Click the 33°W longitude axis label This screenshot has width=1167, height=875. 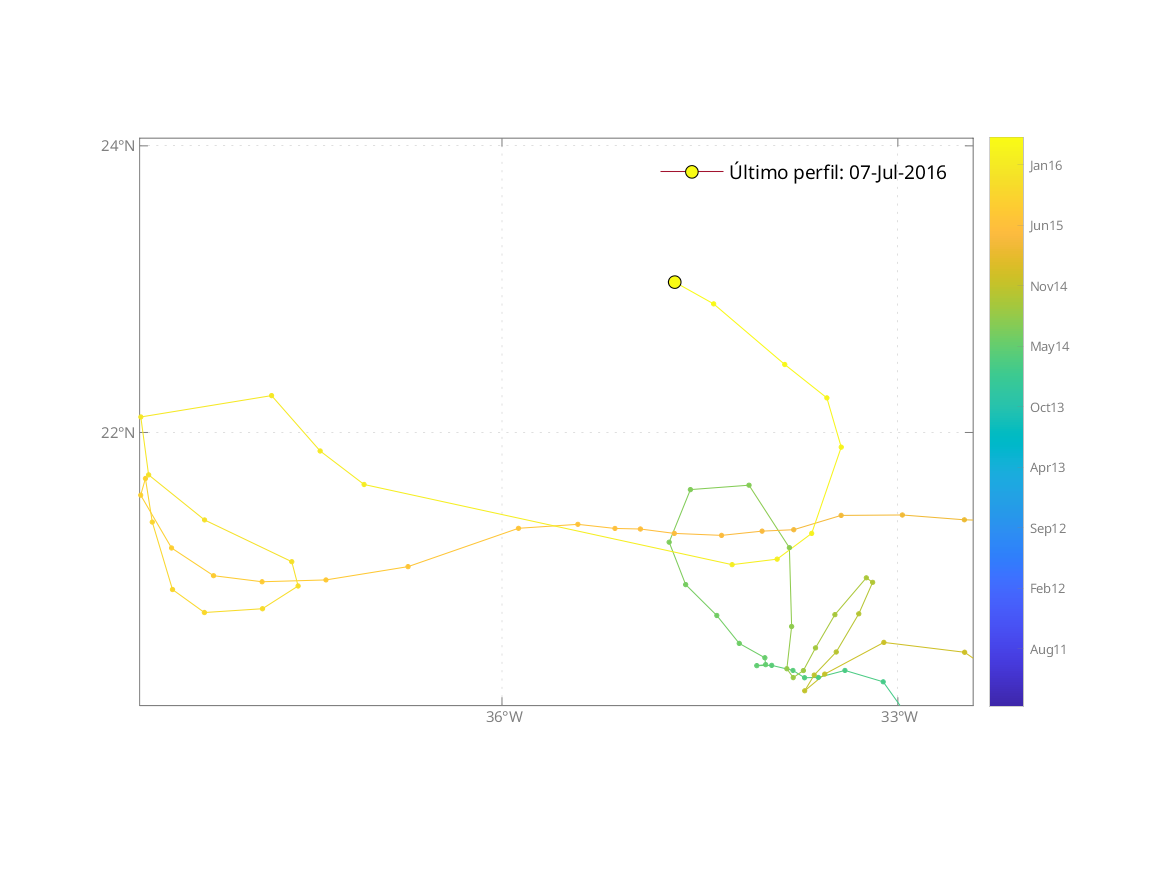point(899,717)
